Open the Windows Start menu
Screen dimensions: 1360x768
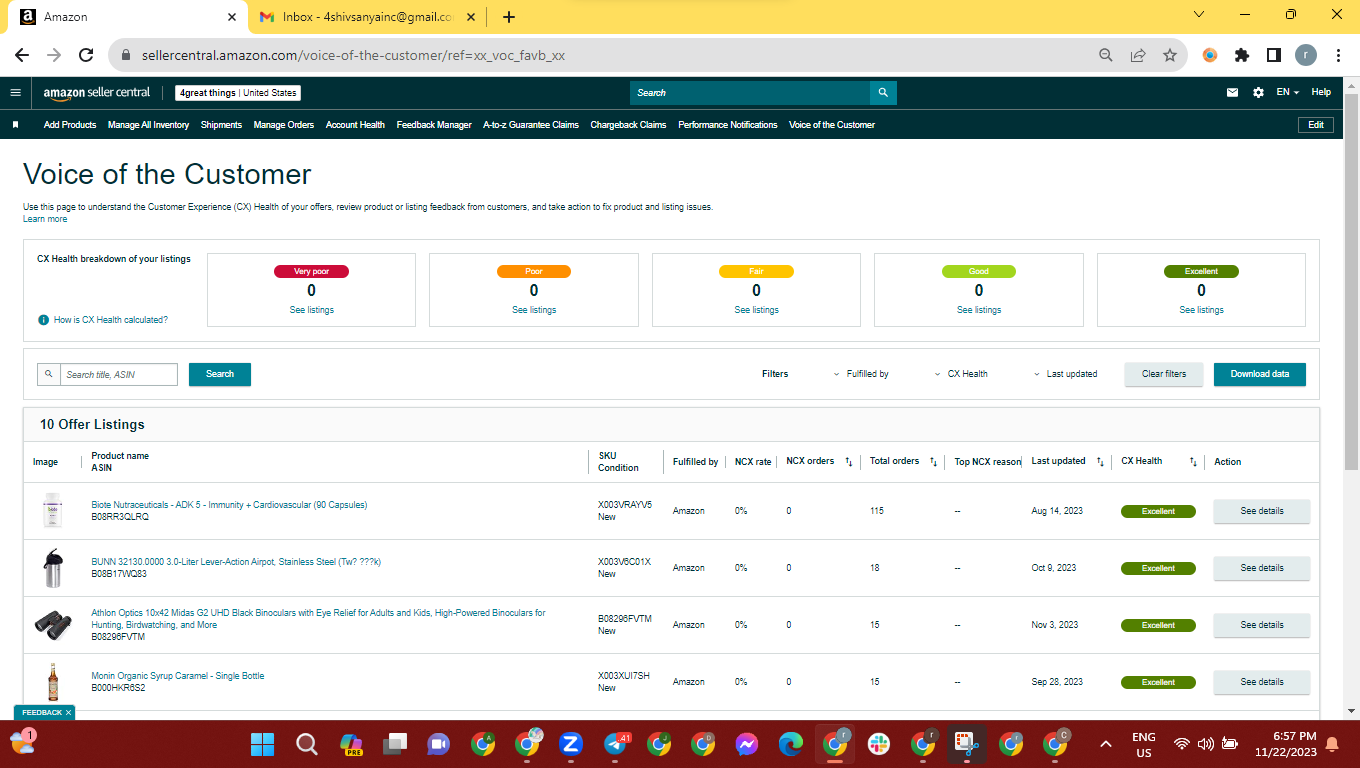click(262, 744)
